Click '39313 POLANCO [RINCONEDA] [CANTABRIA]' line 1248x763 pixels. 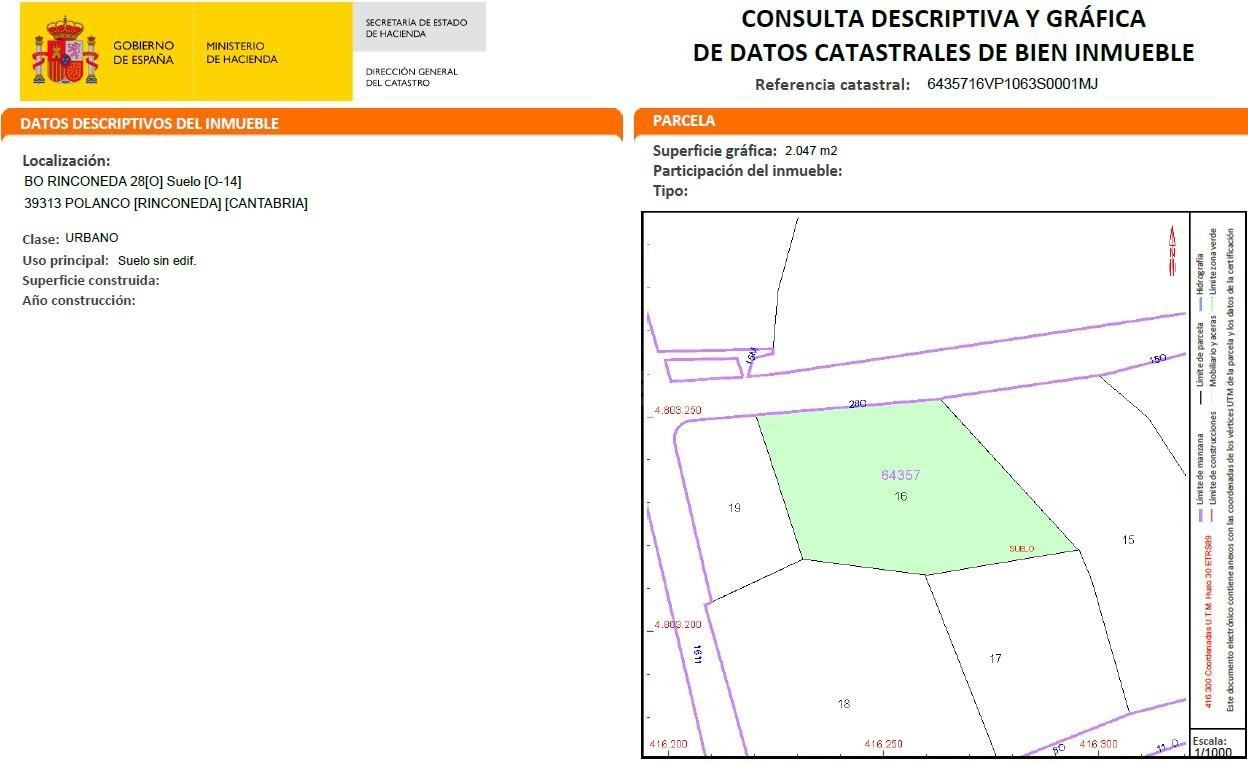coord(166,203)
